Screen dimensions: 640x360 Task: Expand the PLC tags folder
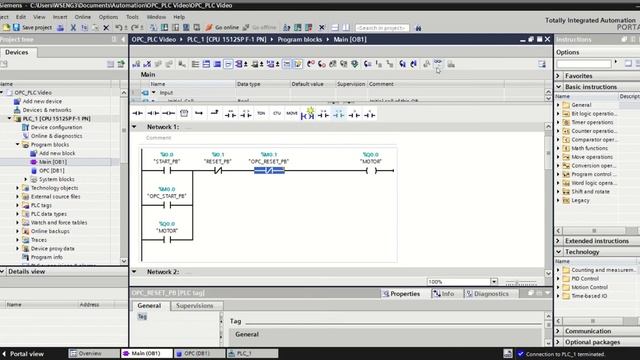point(18,205)
